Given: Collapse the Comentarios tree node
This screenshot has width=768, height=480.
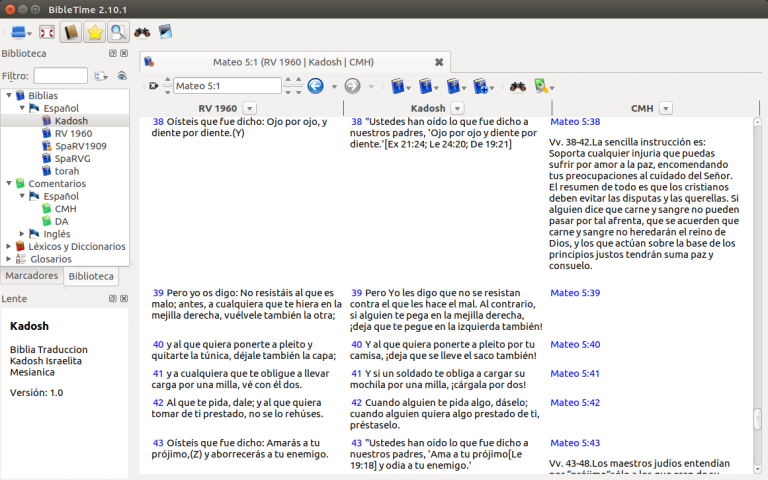Looking at the screenshot, I should click(9, 184).
